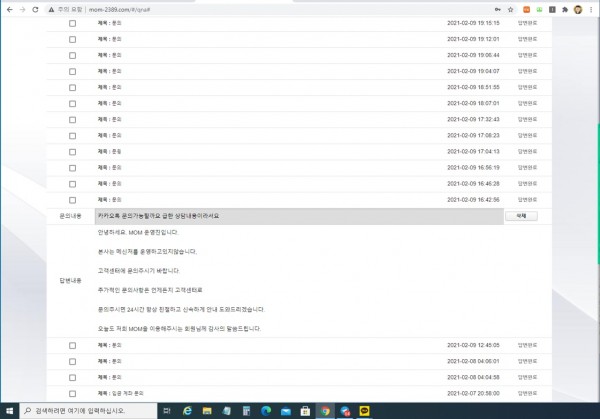Check the inquiry dated 18:07:01
This screenshot has height=419, width=600.
tap(72, 104)
